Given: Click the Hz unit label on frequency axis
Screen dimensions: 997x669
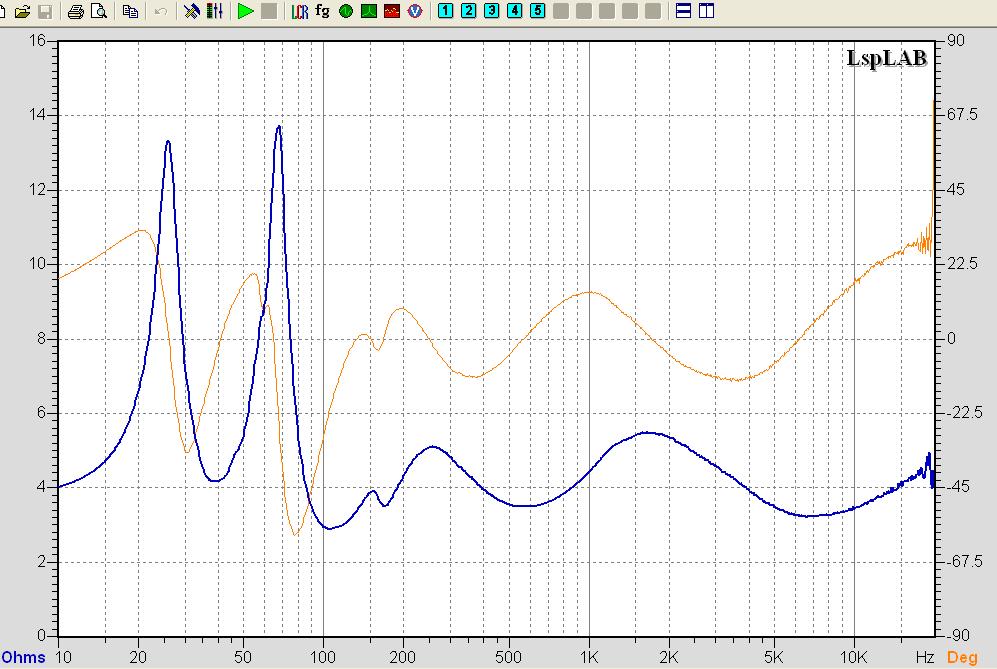Looking at the screenshot, I should pos(925,657).
